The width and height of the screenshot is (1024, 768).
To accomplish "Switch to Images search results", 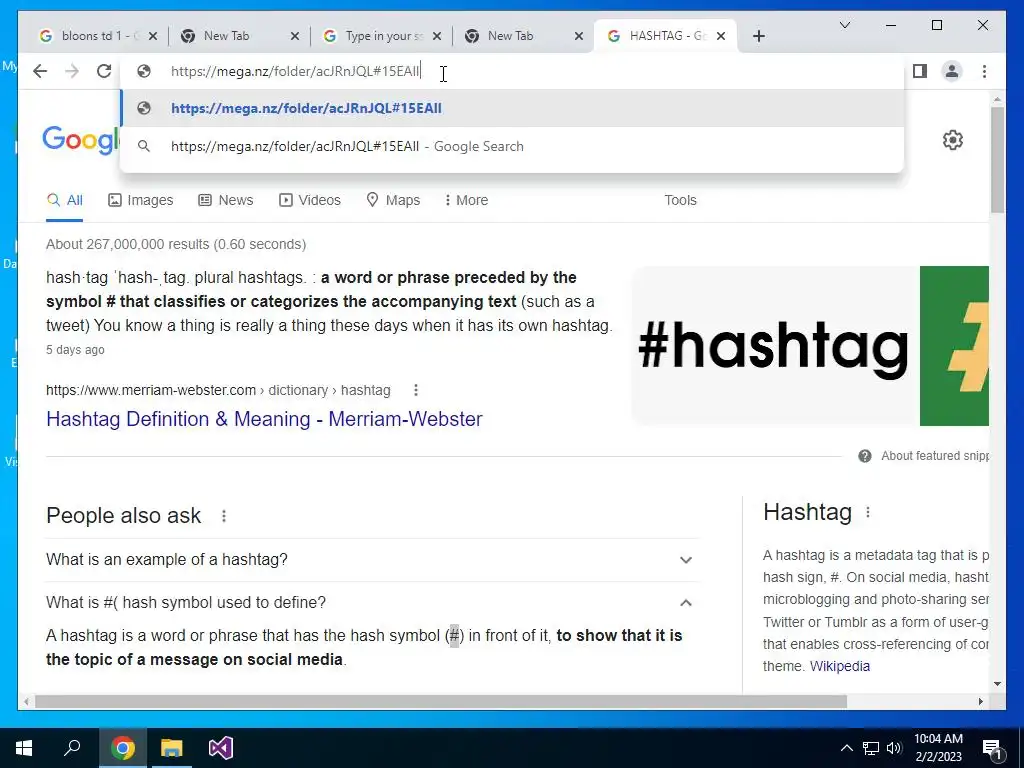I will point(140,200).
